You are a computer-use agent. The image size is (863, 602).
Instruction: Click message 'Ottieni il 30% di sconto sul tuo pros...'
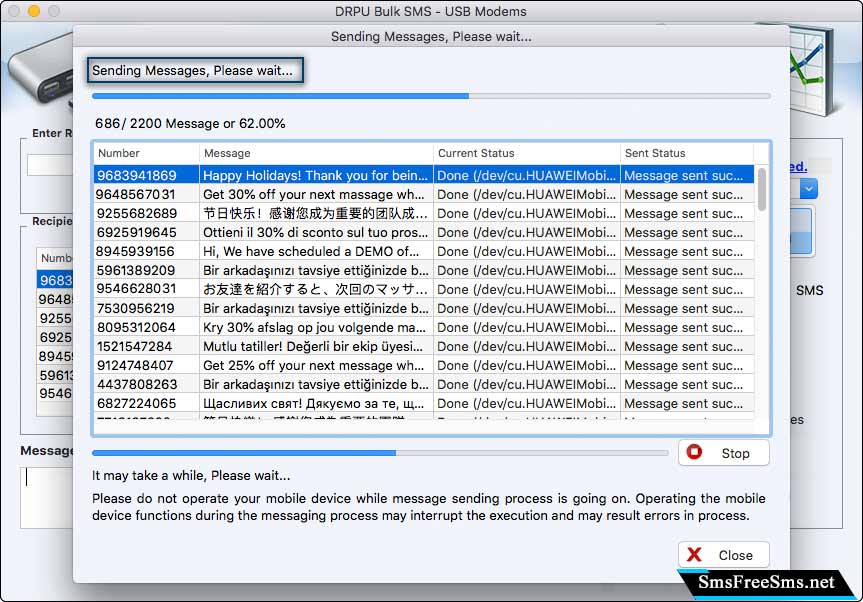(315, 232)
